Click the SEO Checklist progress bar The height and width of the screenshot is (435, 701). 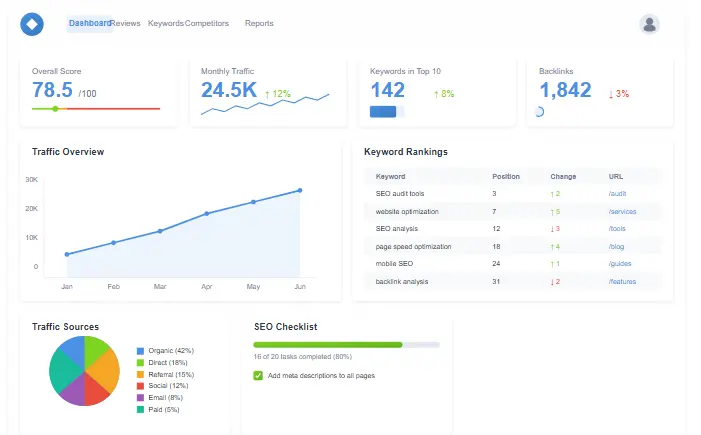click(346, 344)
